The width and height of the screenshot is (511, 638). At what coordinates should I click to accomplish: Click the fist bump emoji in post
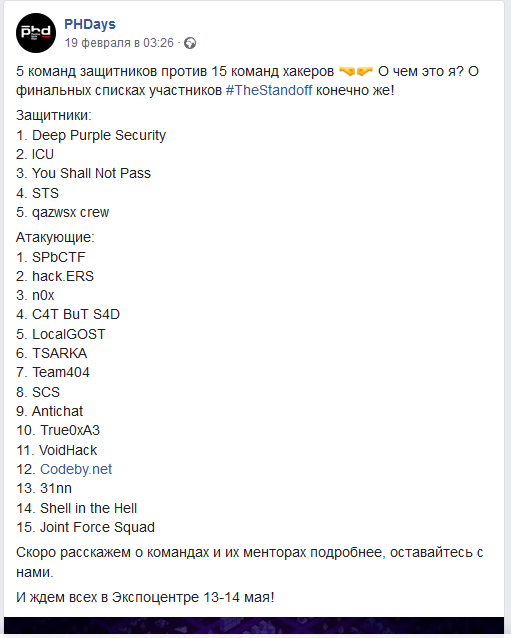[x=356, y=71]
